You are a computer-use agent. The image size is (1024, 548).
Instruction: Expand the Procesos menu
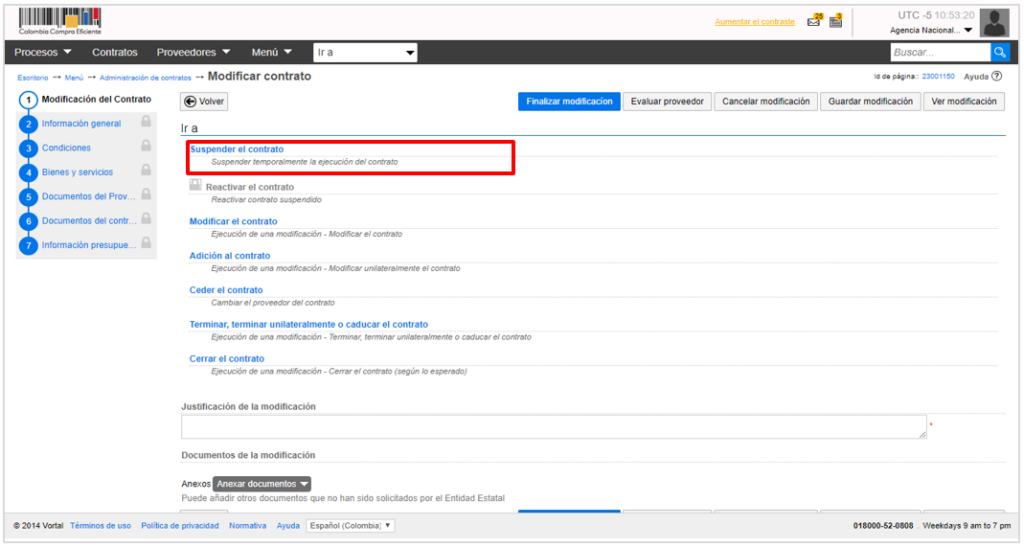[44, 52]
